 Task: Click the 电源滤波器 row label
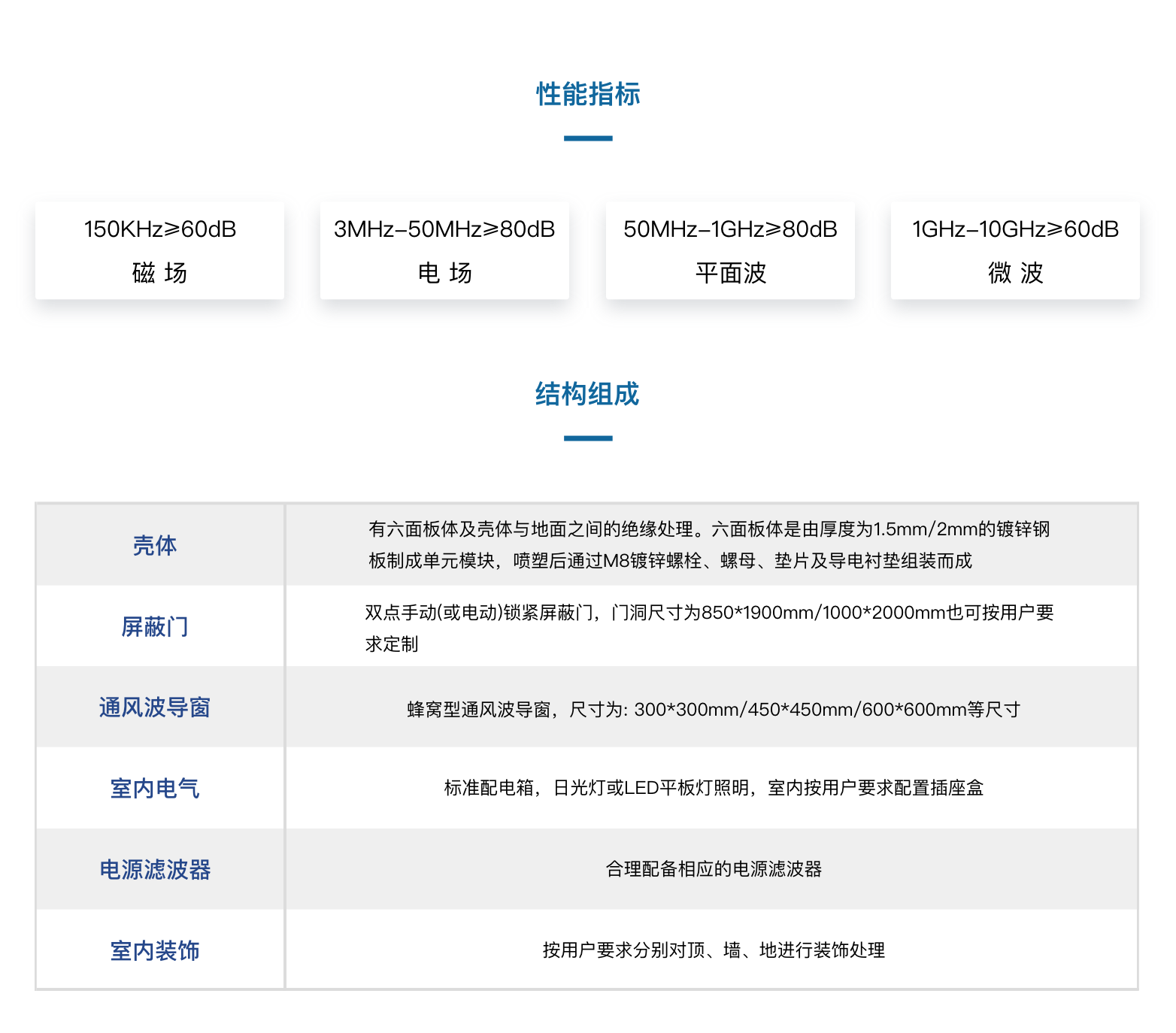155,869
